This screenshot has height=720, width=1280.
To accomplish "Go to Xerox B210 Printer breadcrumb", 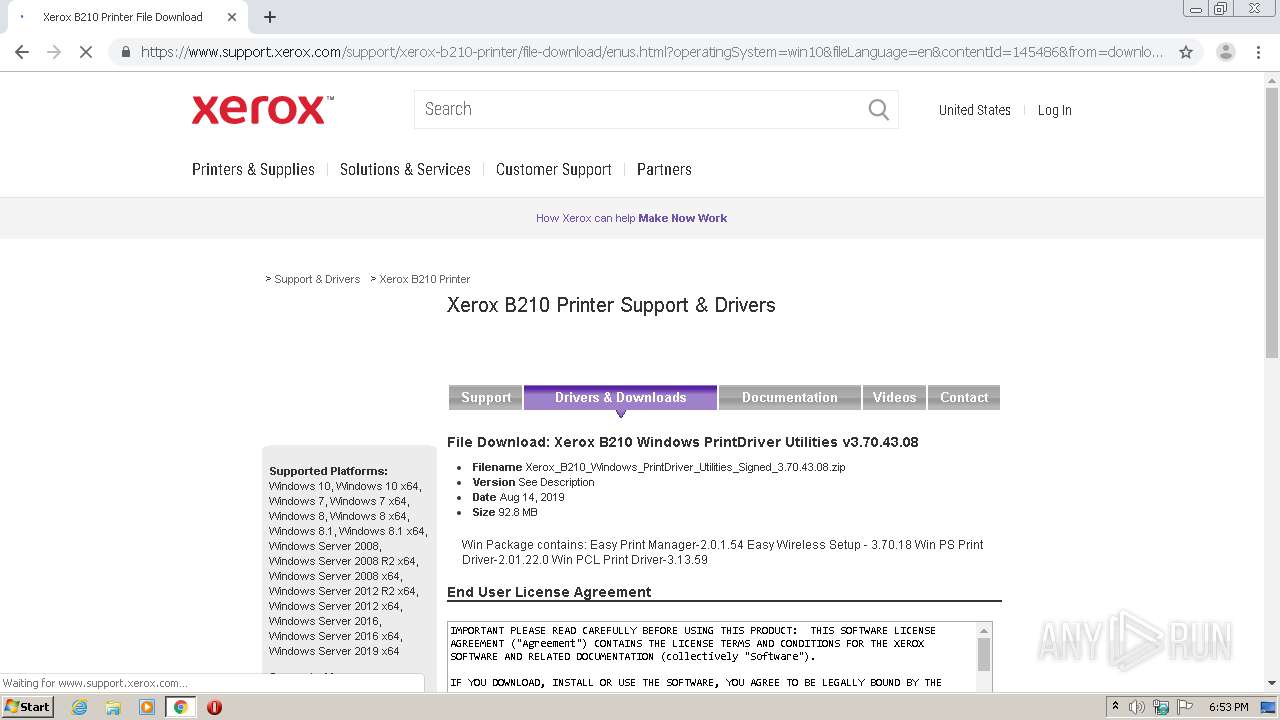I will coord(425,279).
